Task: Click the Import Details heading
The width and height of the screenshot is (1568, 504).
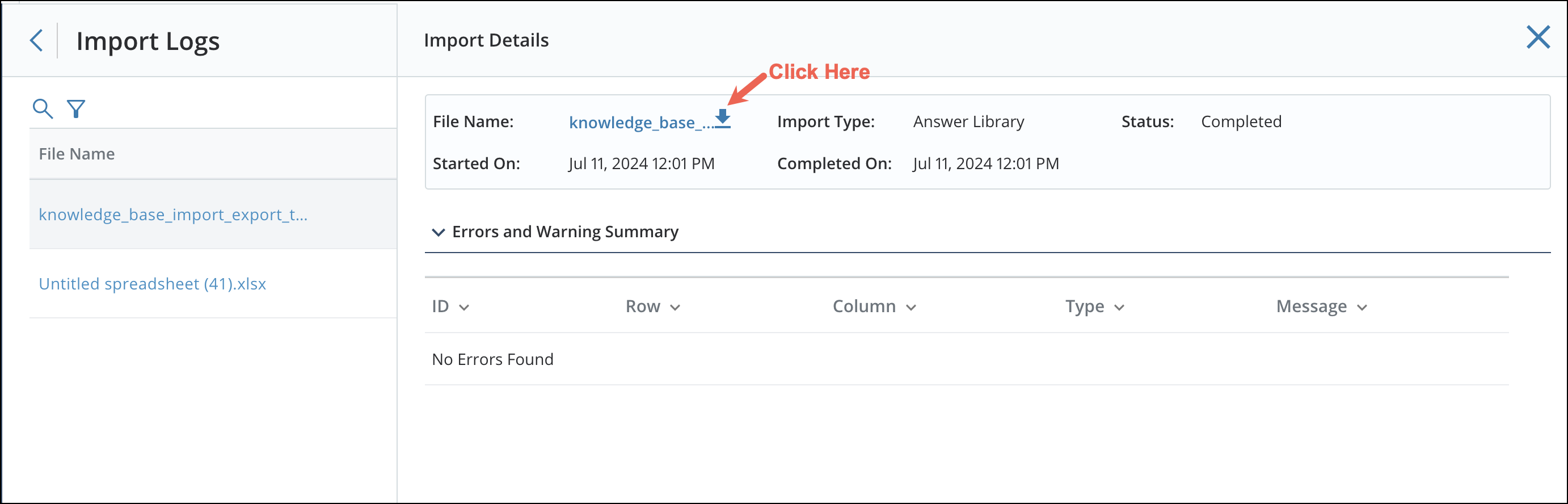Action: [x=486, y=40]
